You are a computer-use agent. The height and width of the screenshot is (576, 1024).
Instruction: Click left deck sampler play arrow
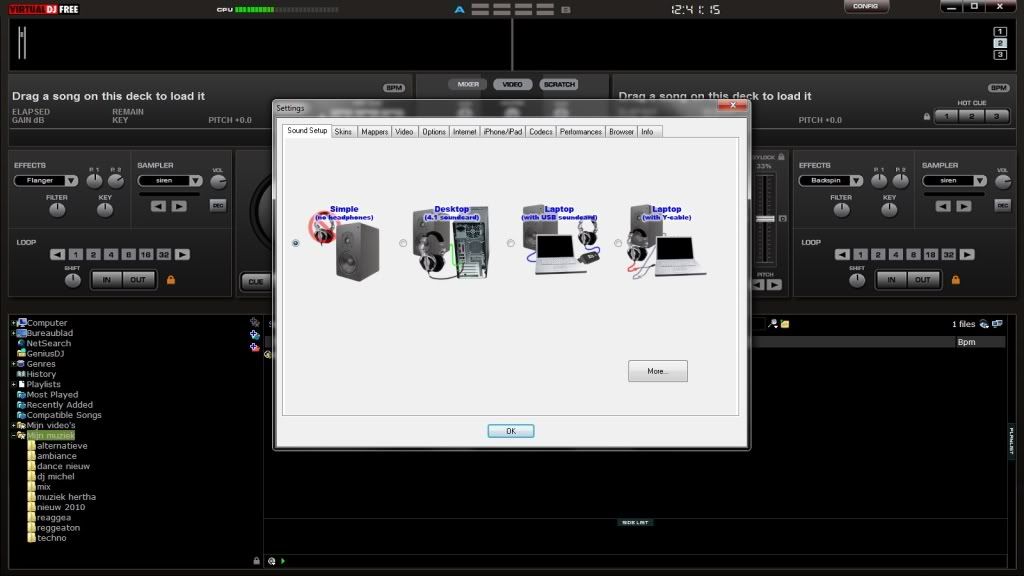pyautogui.click(x=179, y=206)
